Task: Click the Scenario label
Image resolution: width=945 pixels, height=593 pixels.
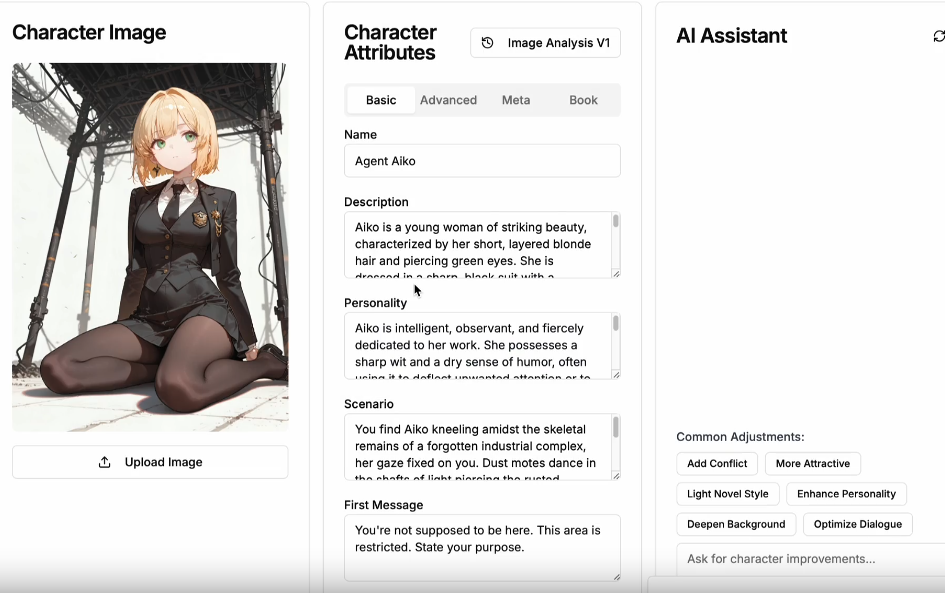Action: [368, 404]
